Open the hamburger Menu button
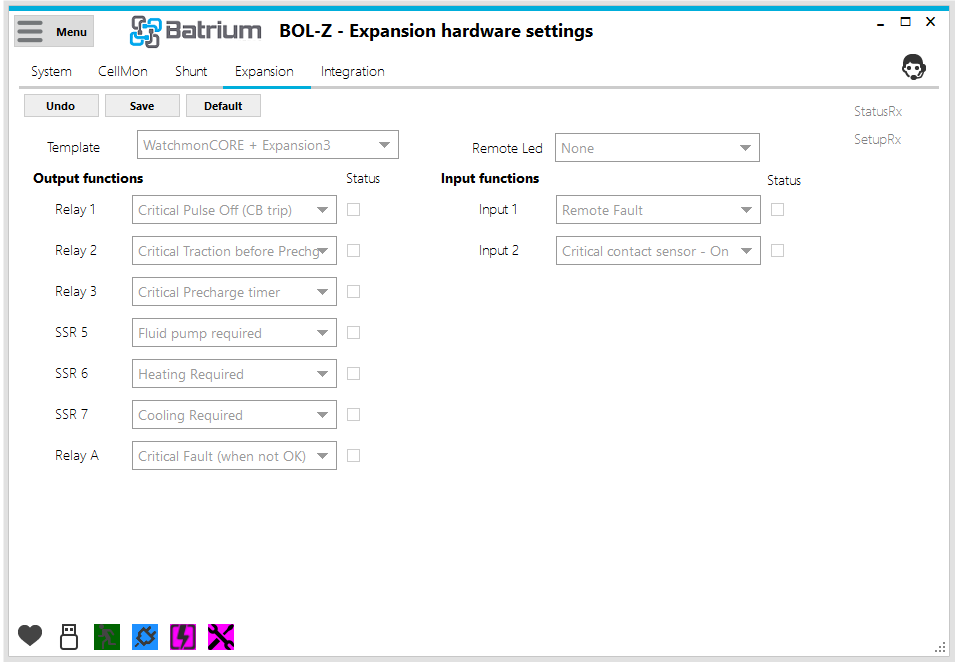The height and width of the screenshot is (666, 959). [x=54, y=31]
